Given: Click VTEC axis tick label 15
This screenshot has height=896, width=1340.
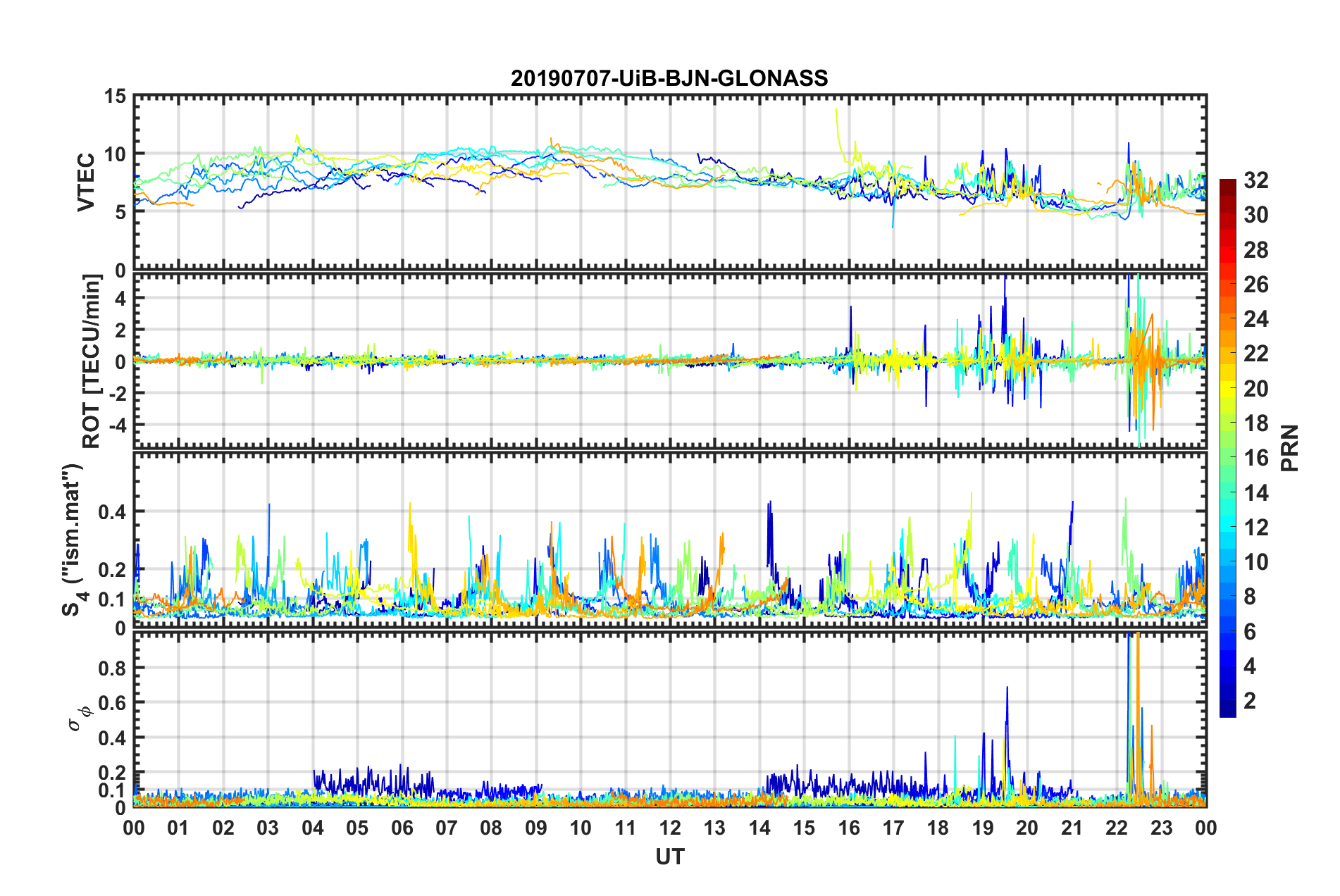Looking at the screenshot, I should pyautogui.click(x=115, y=96).
